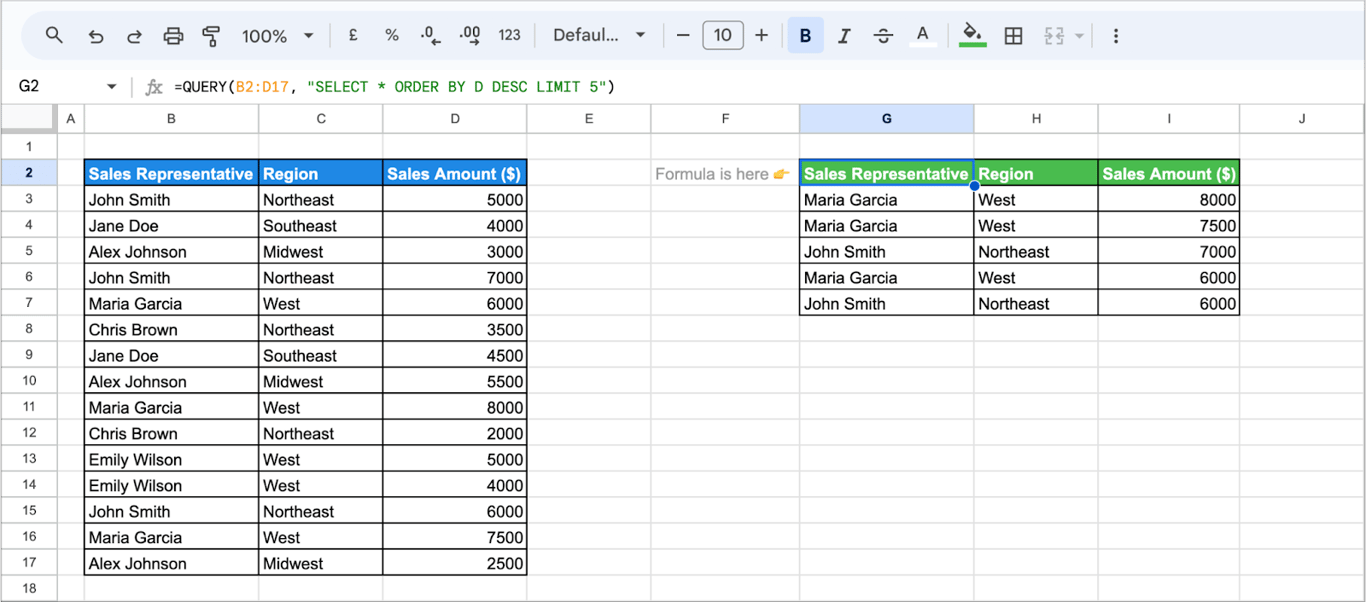Select the column J header
The height and width of the screenshot is (602, 1366).
[x=1302, y=119]
